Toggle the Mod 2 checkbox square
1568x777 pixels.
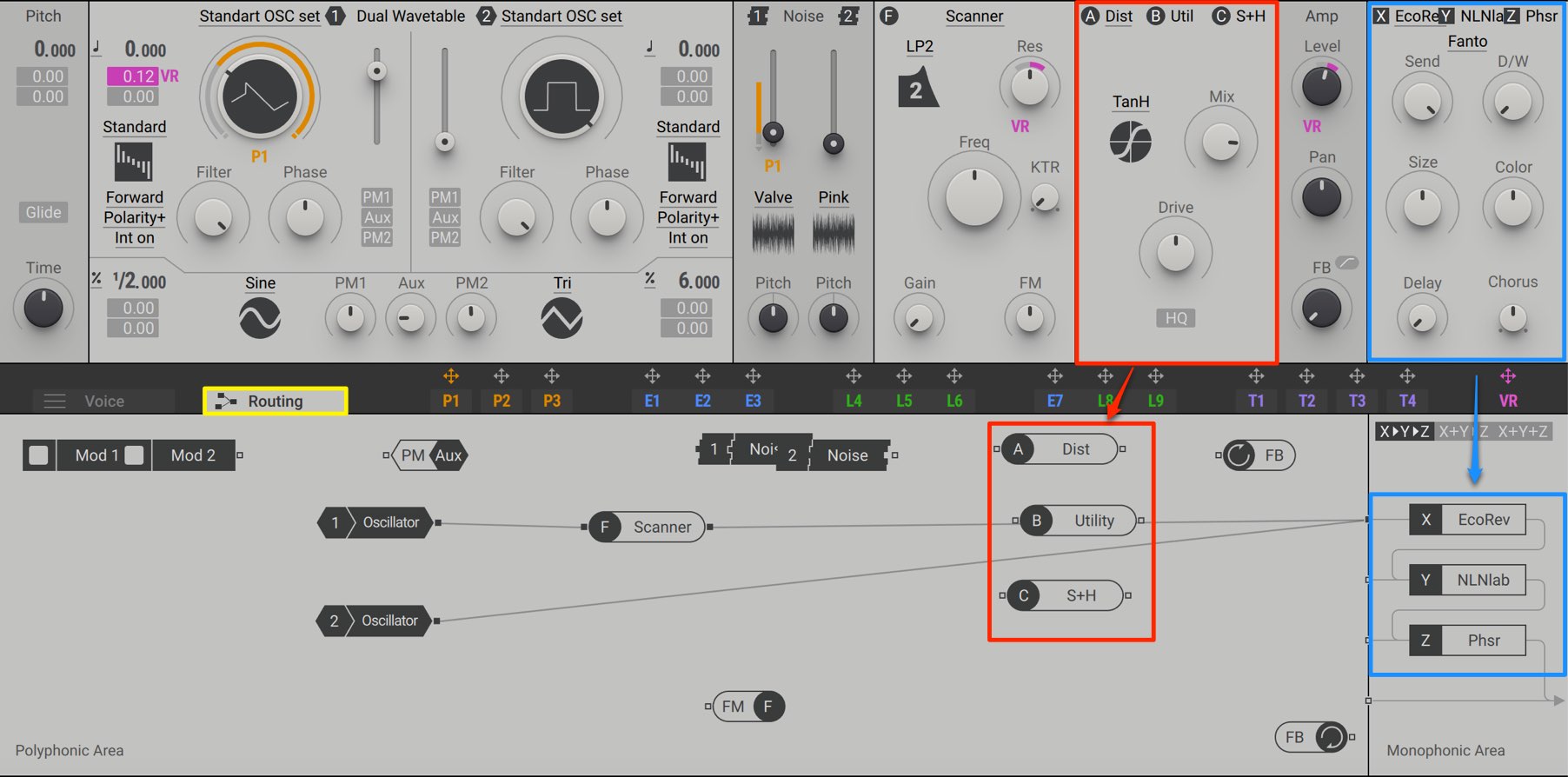134,455
